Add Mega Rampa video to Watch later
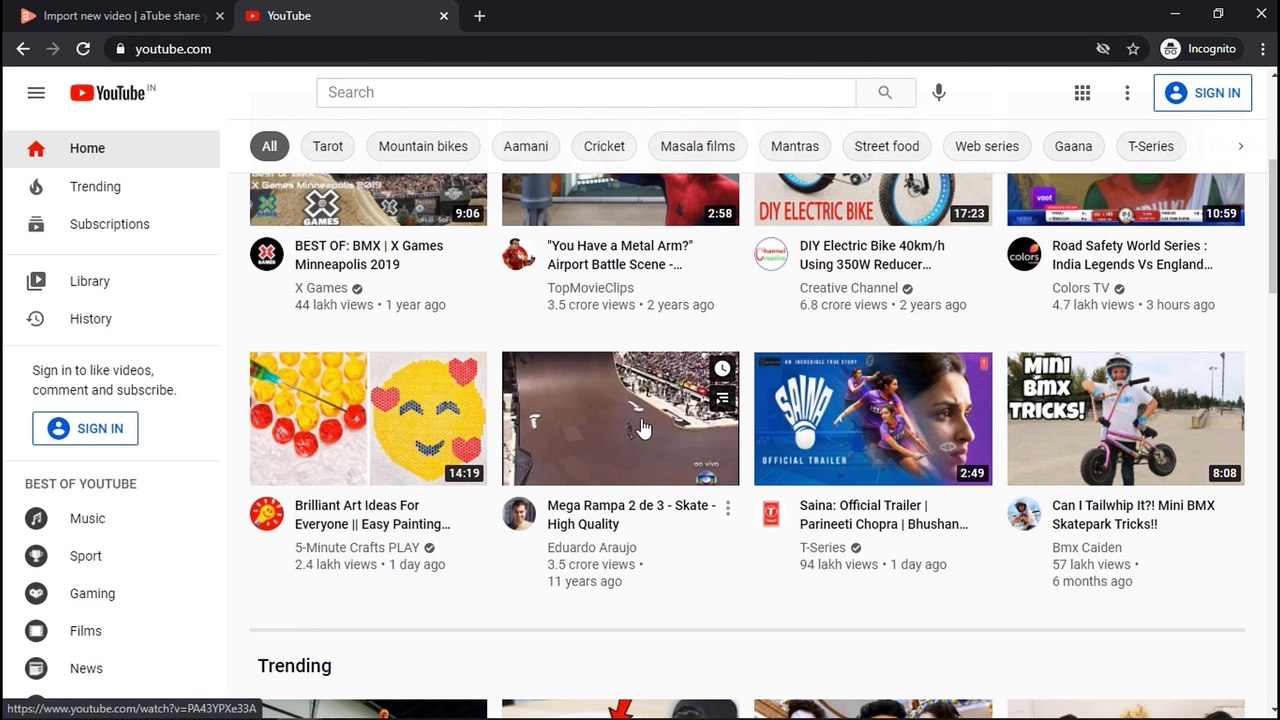This screenshot has height=720, width=1280. [722, 369]
